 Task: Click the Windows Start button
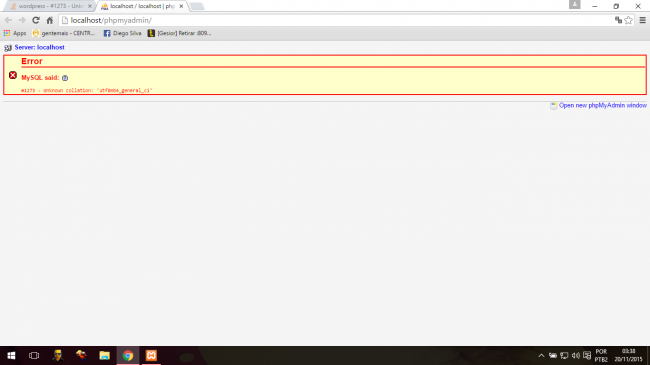(11, 355)
